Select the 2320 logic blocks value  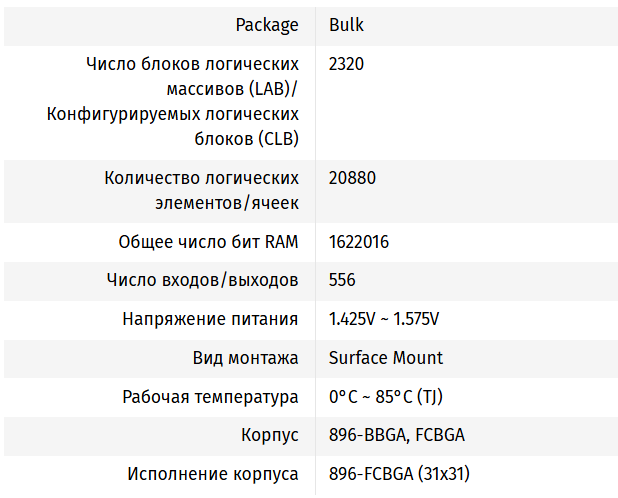(346, 64)
